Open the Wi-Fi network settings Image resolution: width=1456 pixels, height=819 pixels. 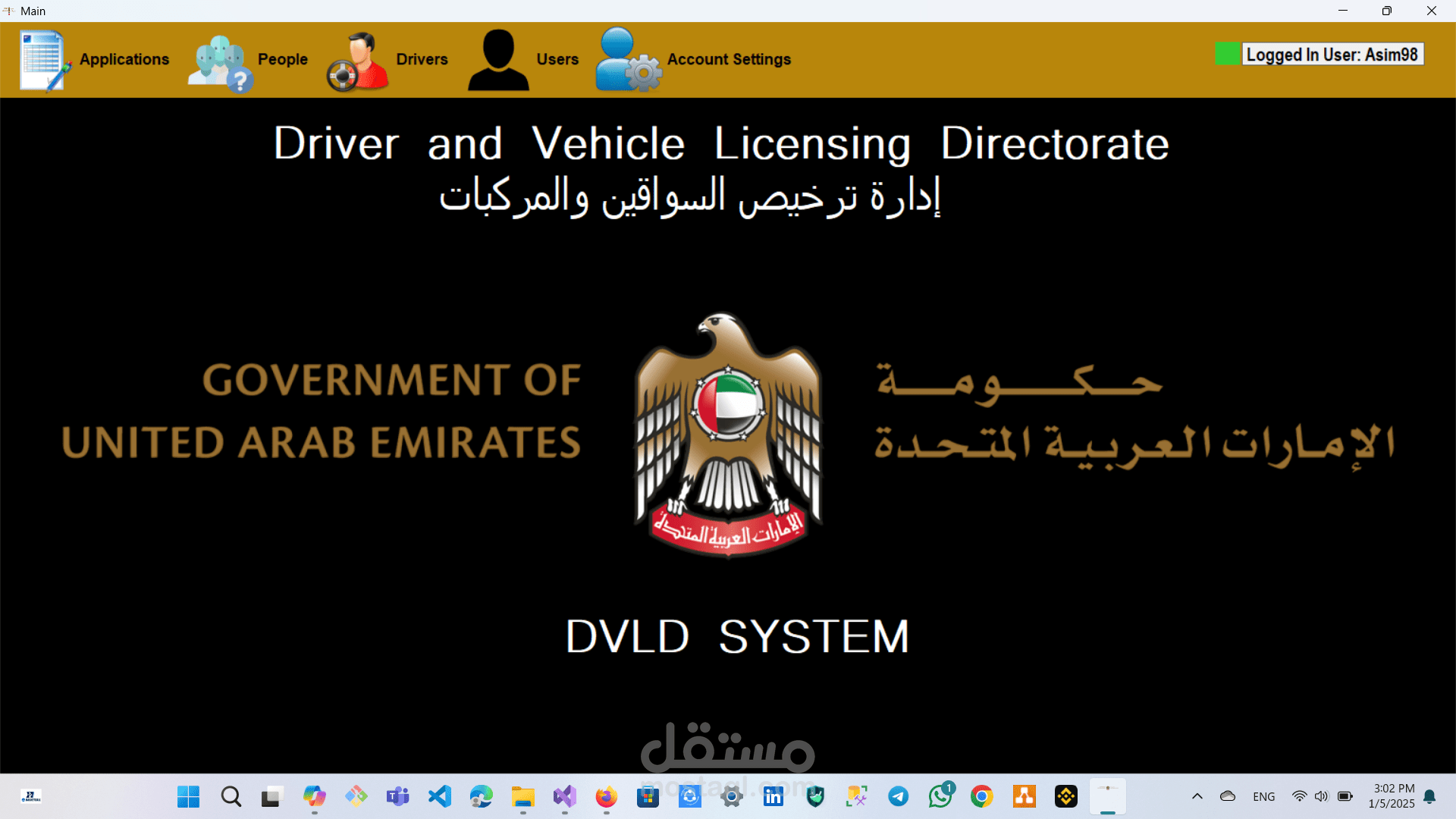pos(1300,797)
